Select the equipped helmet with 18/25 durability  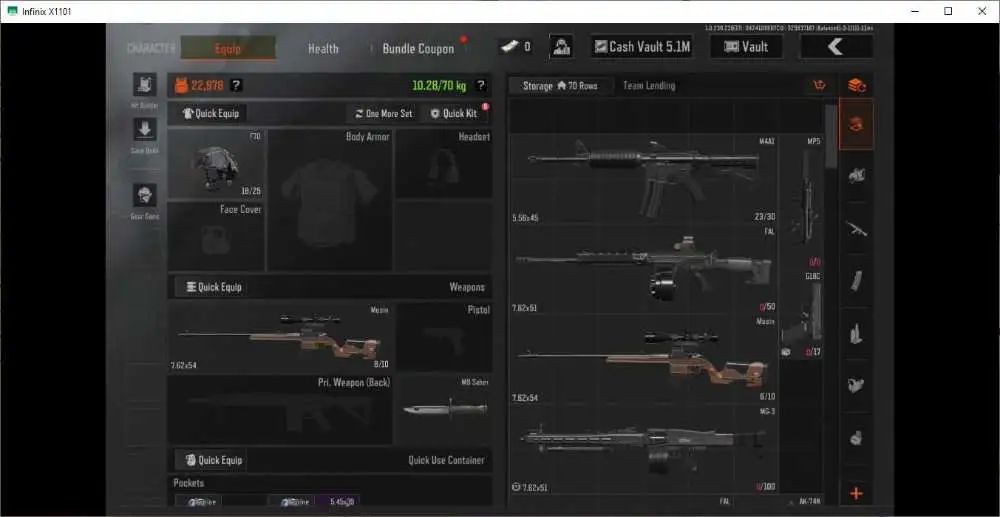click(x=216, y=164)
